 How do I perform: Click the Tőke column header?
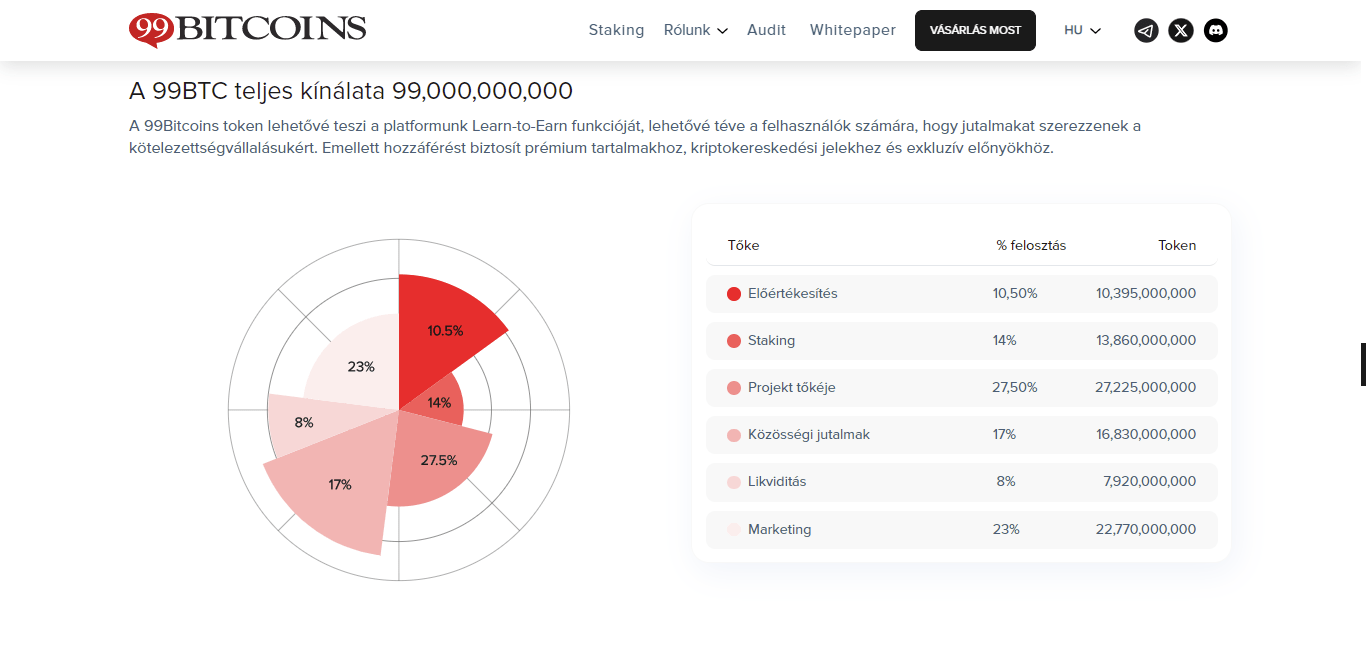pos(743,246)
